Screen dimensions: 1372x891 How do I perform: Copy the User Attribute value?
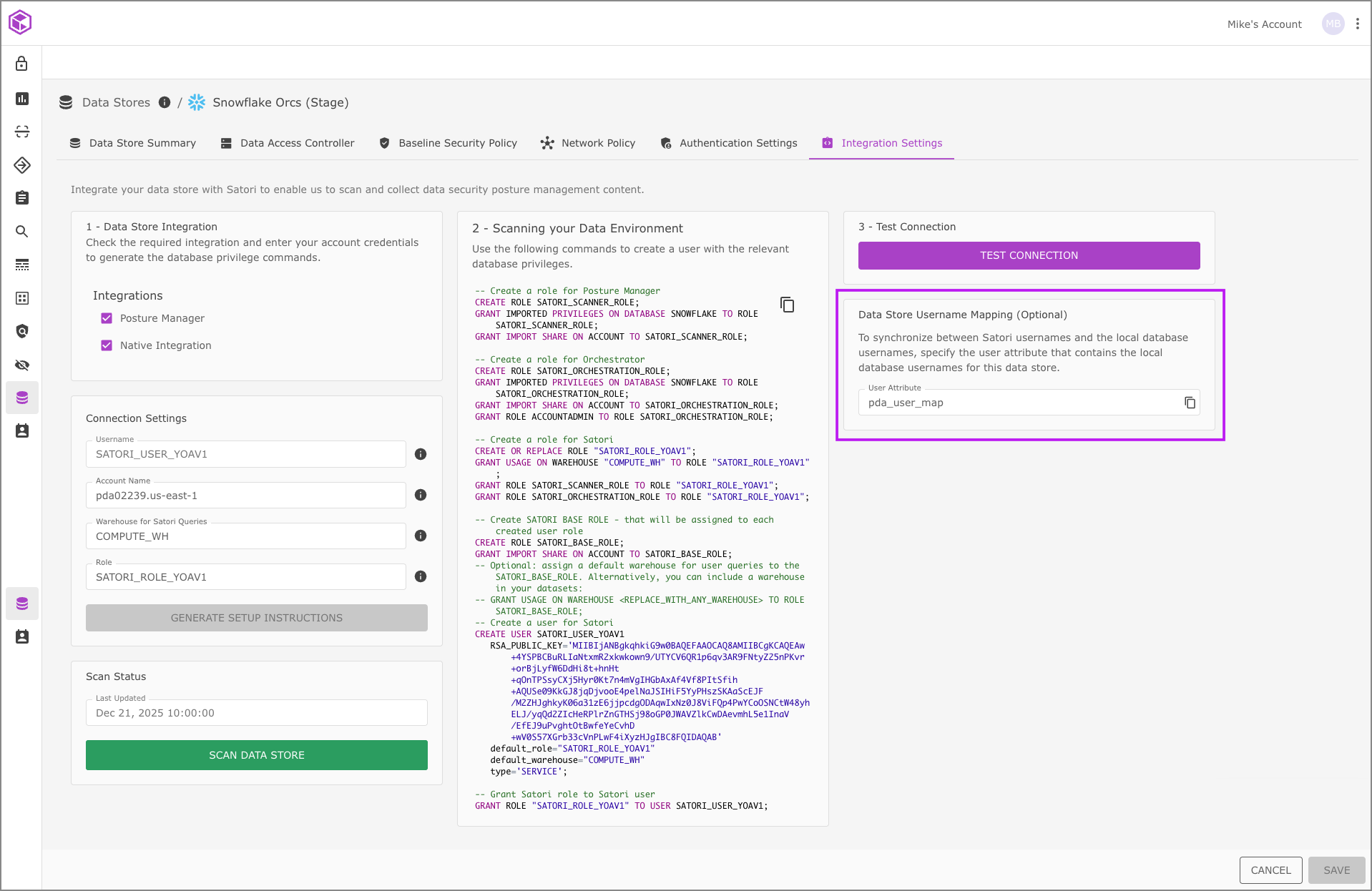1190,403
